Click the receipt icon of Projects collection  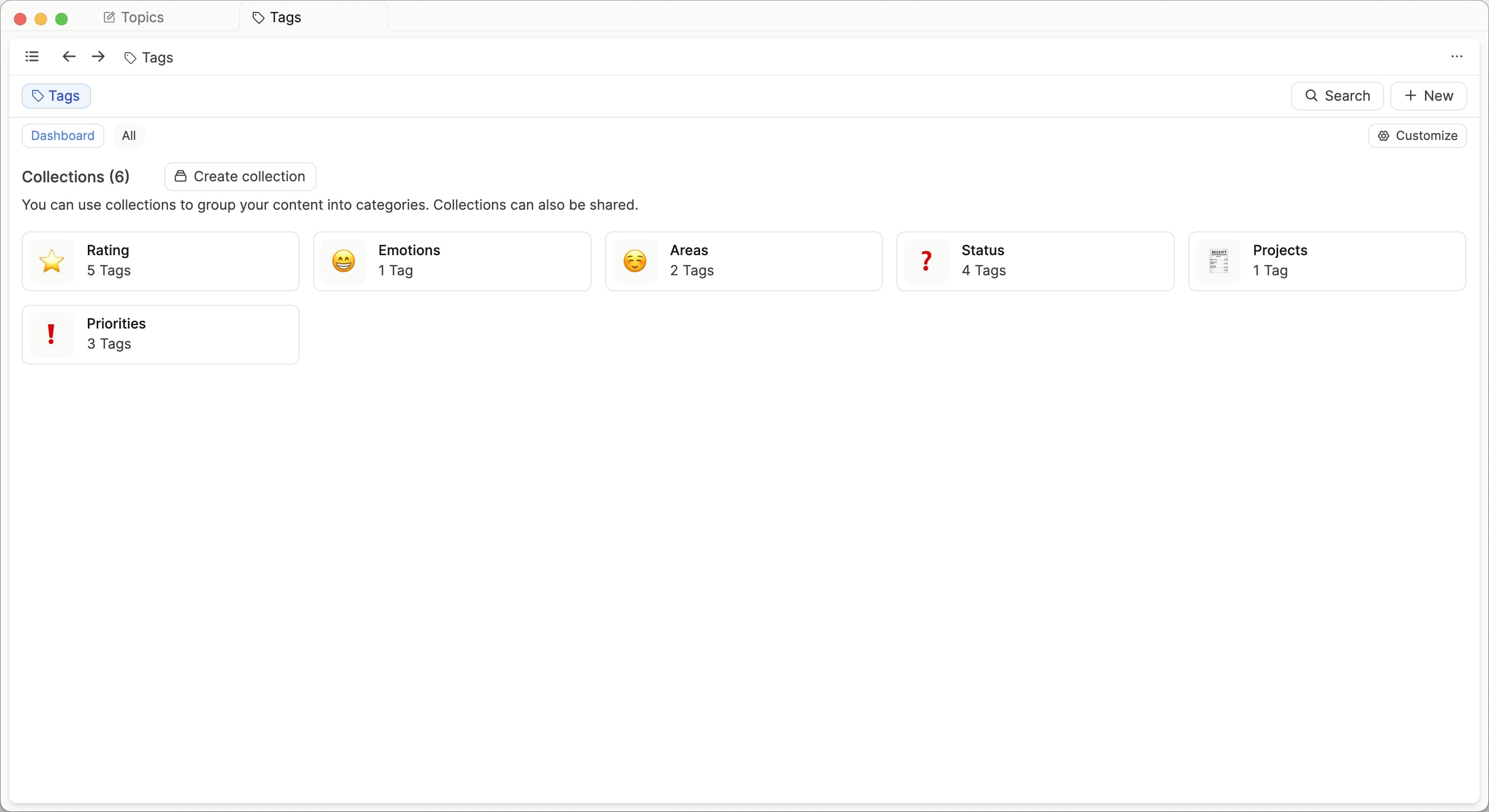pyautogui.click(x=1218, y=261)
